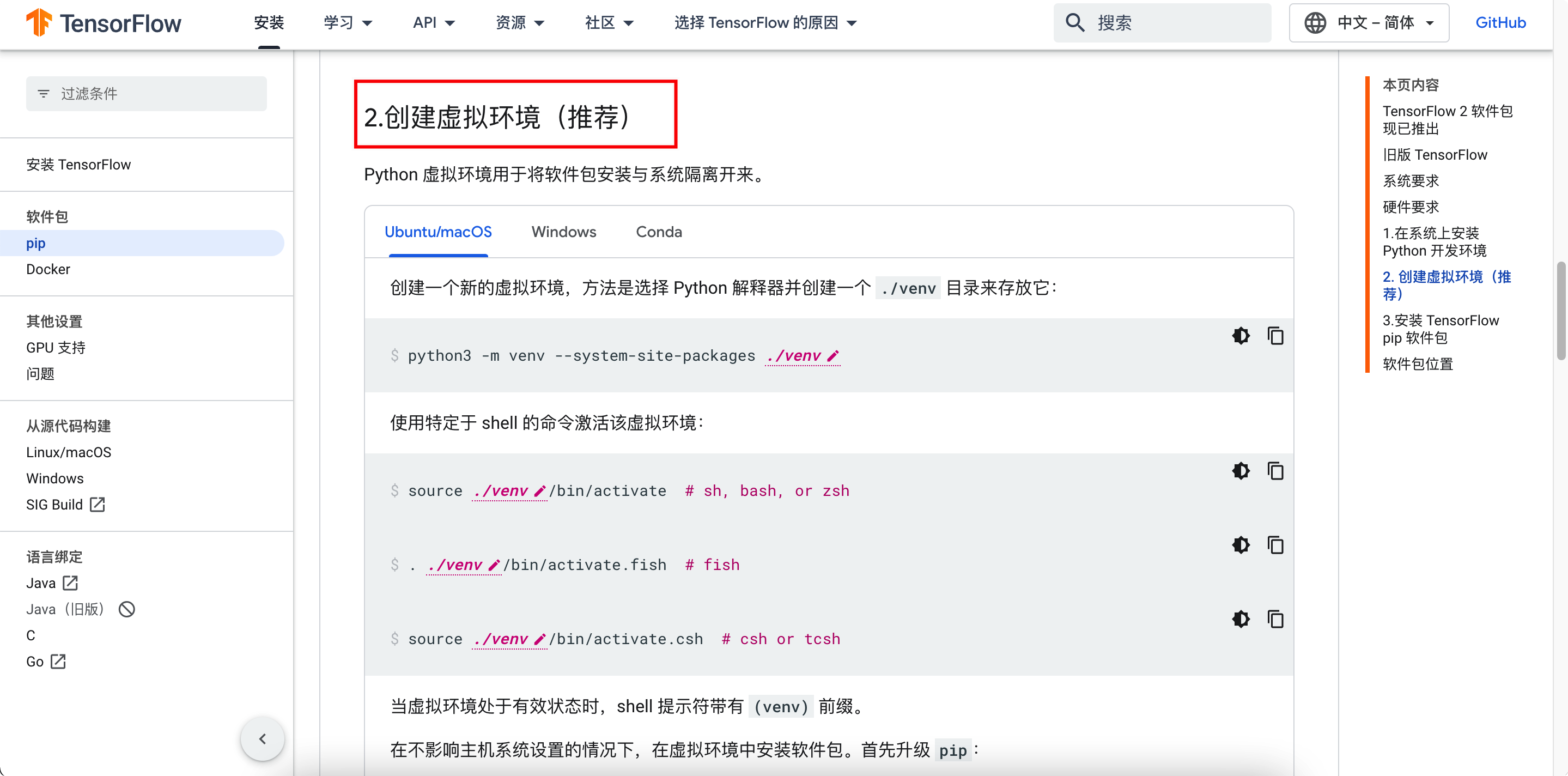Click the deprecated icon next to Java（旧版）
Screen dimensions: 1568x776
point(126,609)
